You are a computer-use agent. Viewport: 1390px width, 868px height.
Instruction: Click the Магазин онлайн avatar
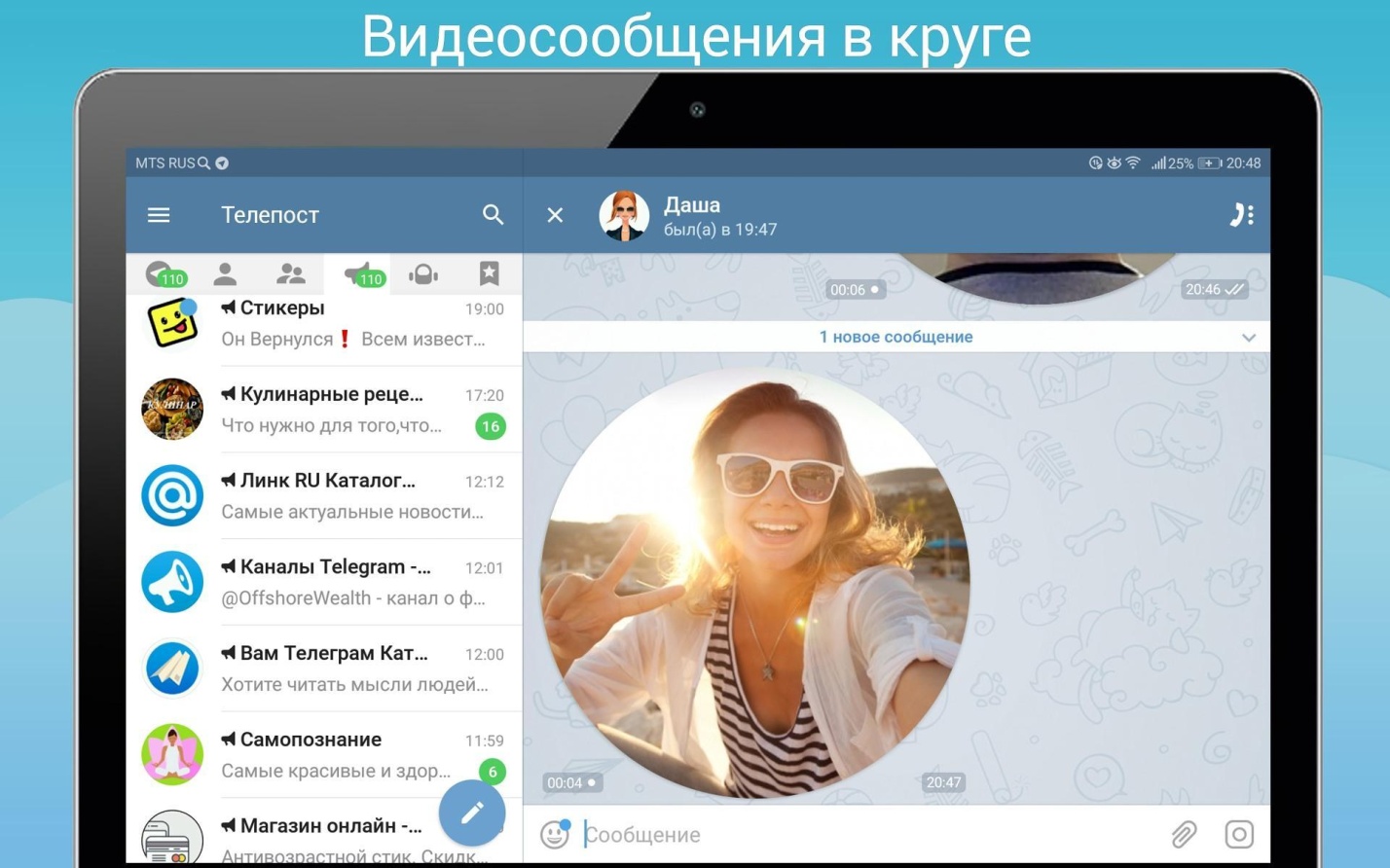pos(172,837)
